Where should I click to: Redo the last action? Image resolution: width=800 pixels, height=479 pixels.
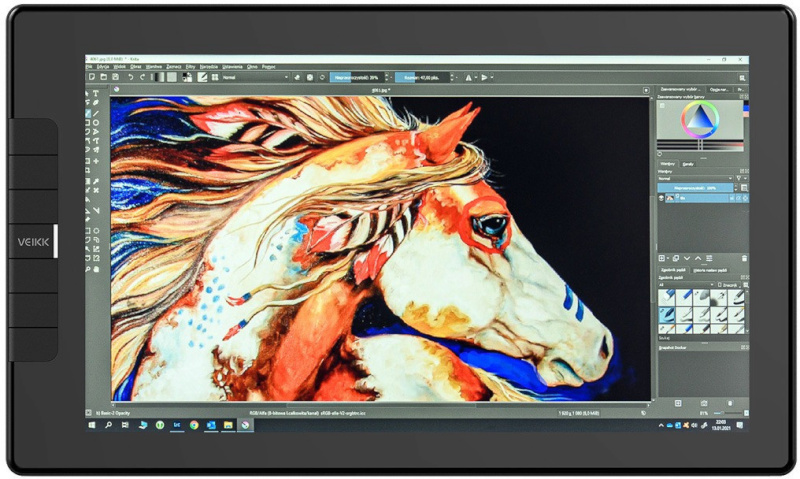(142, 77)
